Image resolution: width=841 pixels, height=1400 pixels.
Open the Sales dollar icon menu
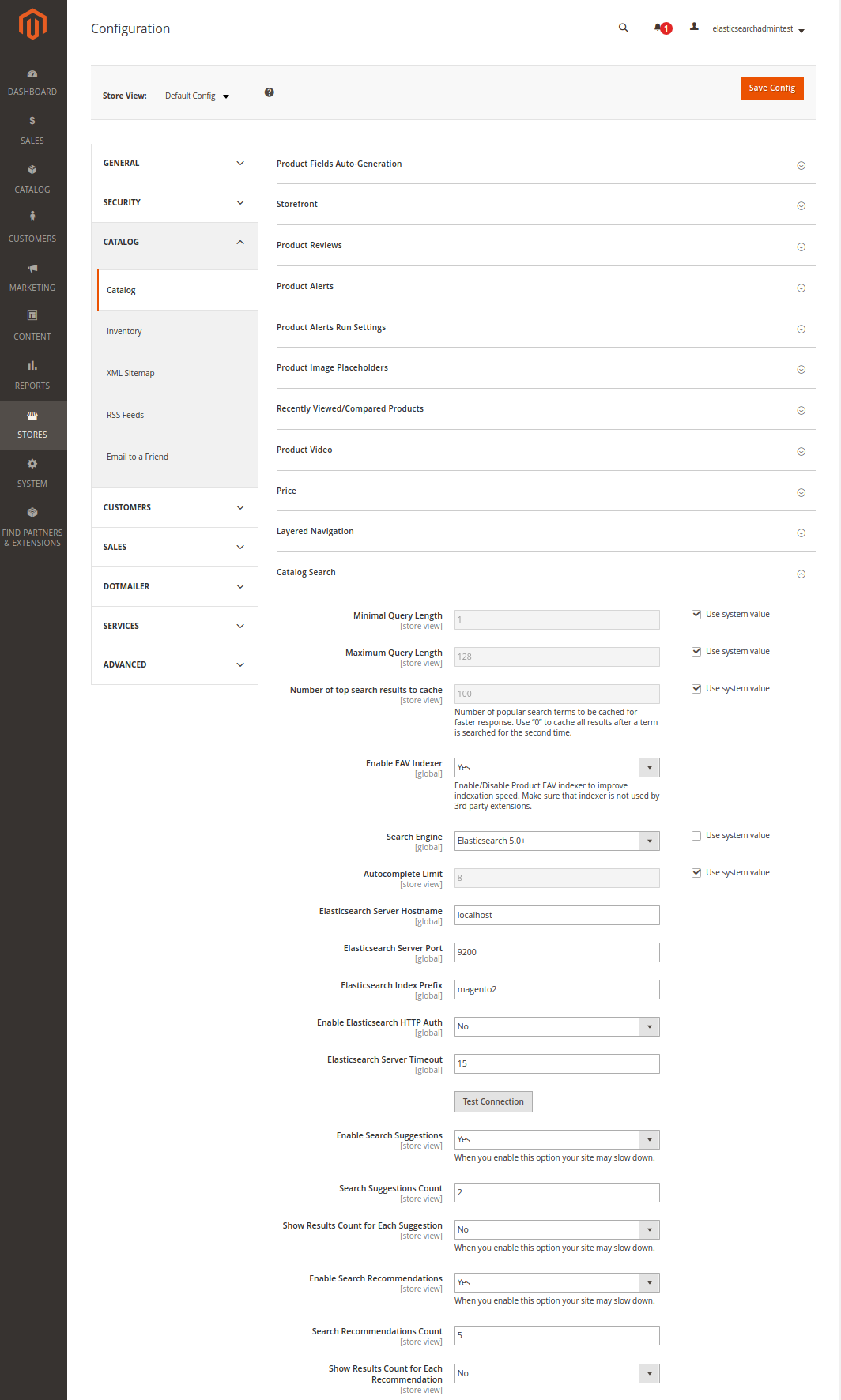(32, 121)
